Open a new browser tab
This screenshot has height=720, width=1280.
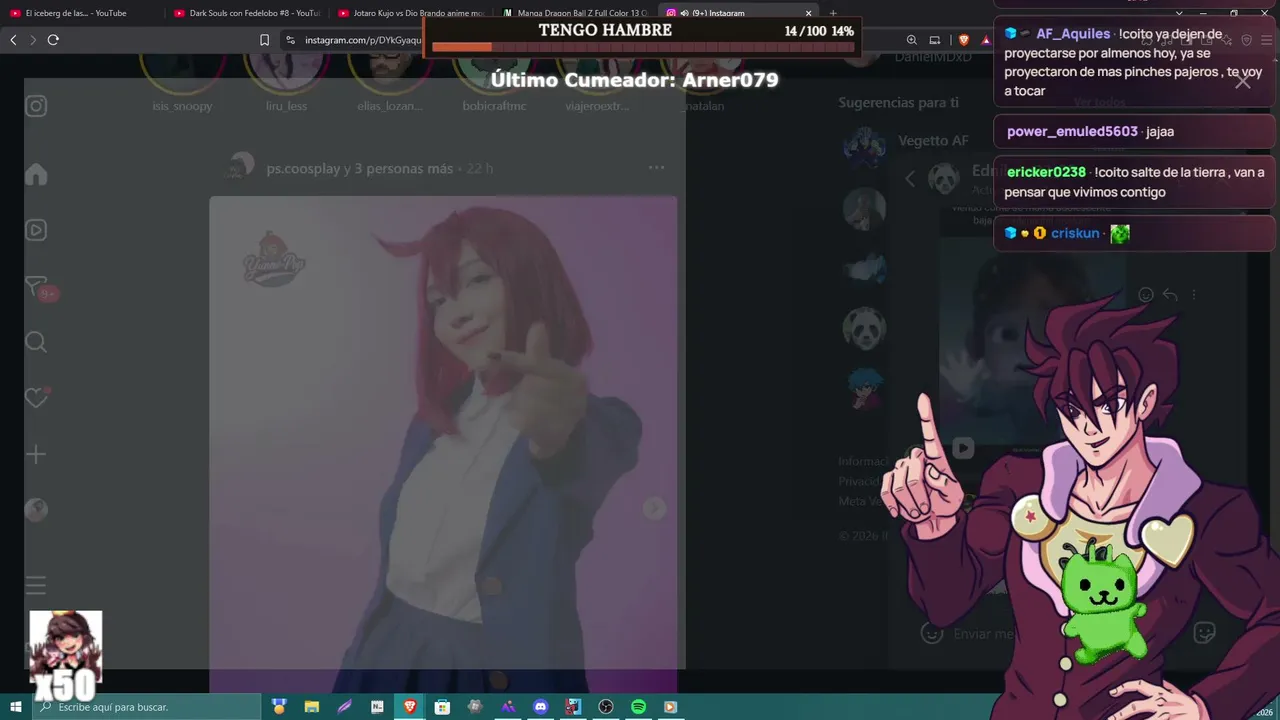833,13
